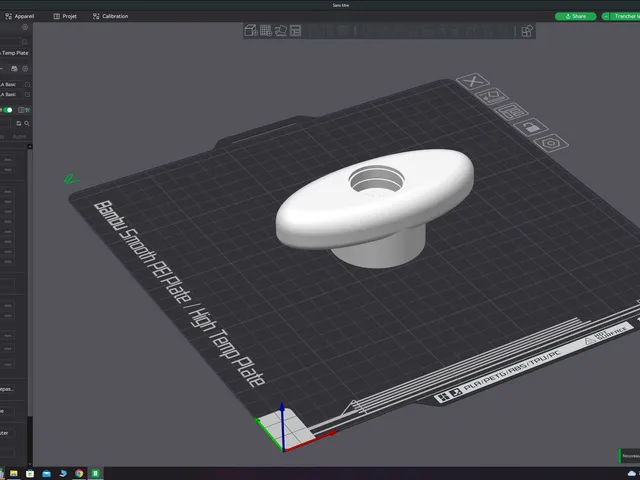This screenshot has width=640, height=480.
Task: Click the Arrange all objects toolbar icon
Action: pos(295,31)
